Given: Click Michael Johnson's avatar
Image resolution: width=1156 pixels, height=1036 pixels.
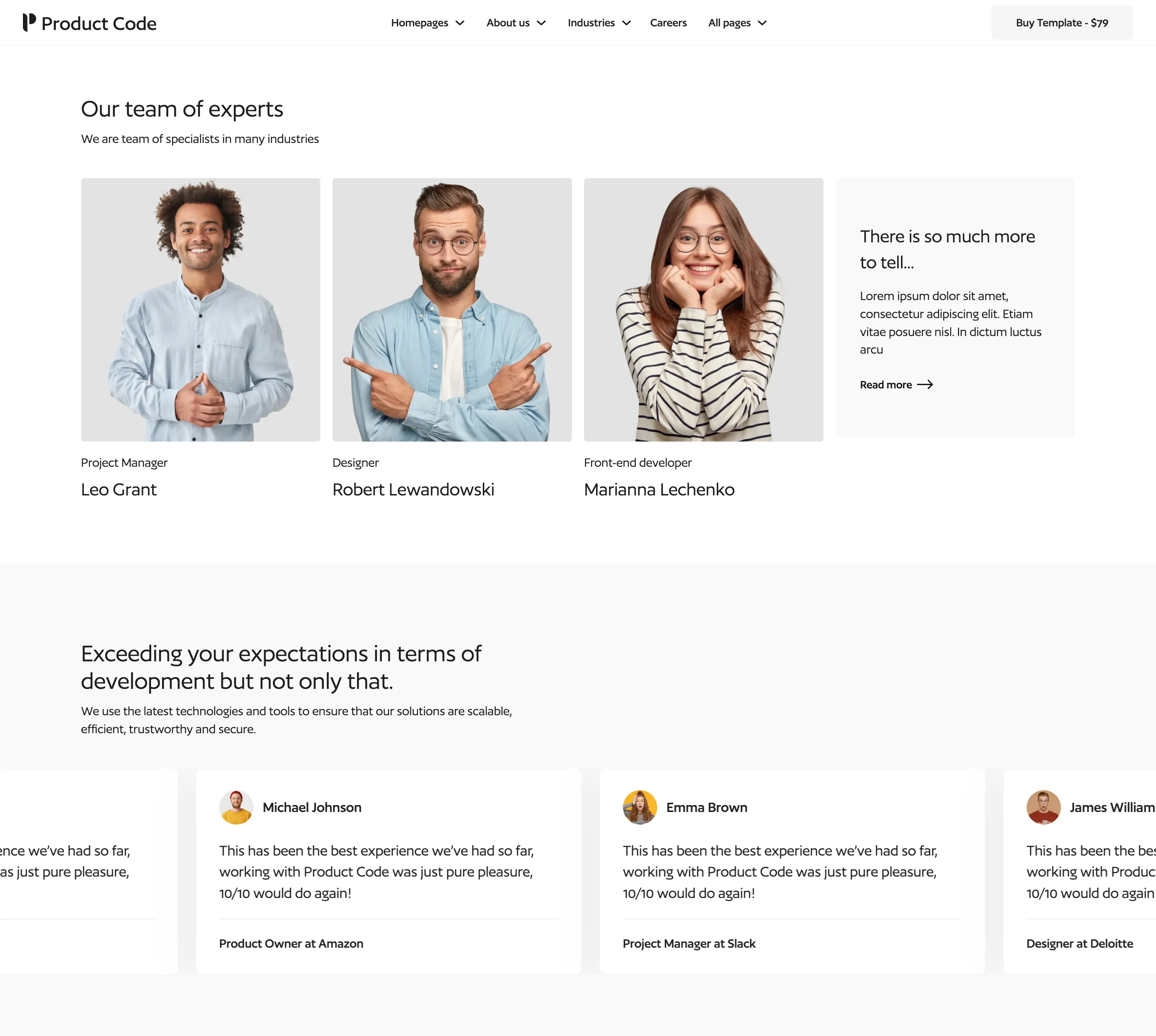Looking at the screenshot, I should point(236,807).
